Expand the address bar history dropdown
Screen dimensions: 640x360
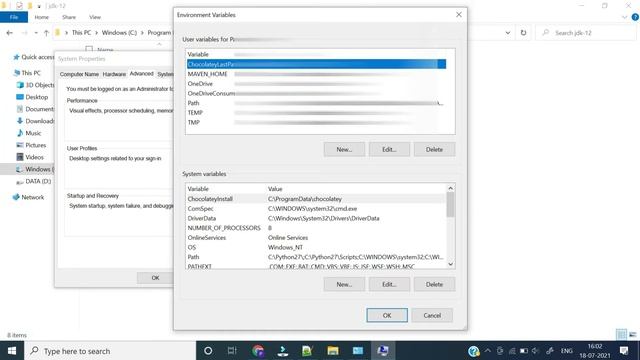pyautogui.click(x=508, y=33)
